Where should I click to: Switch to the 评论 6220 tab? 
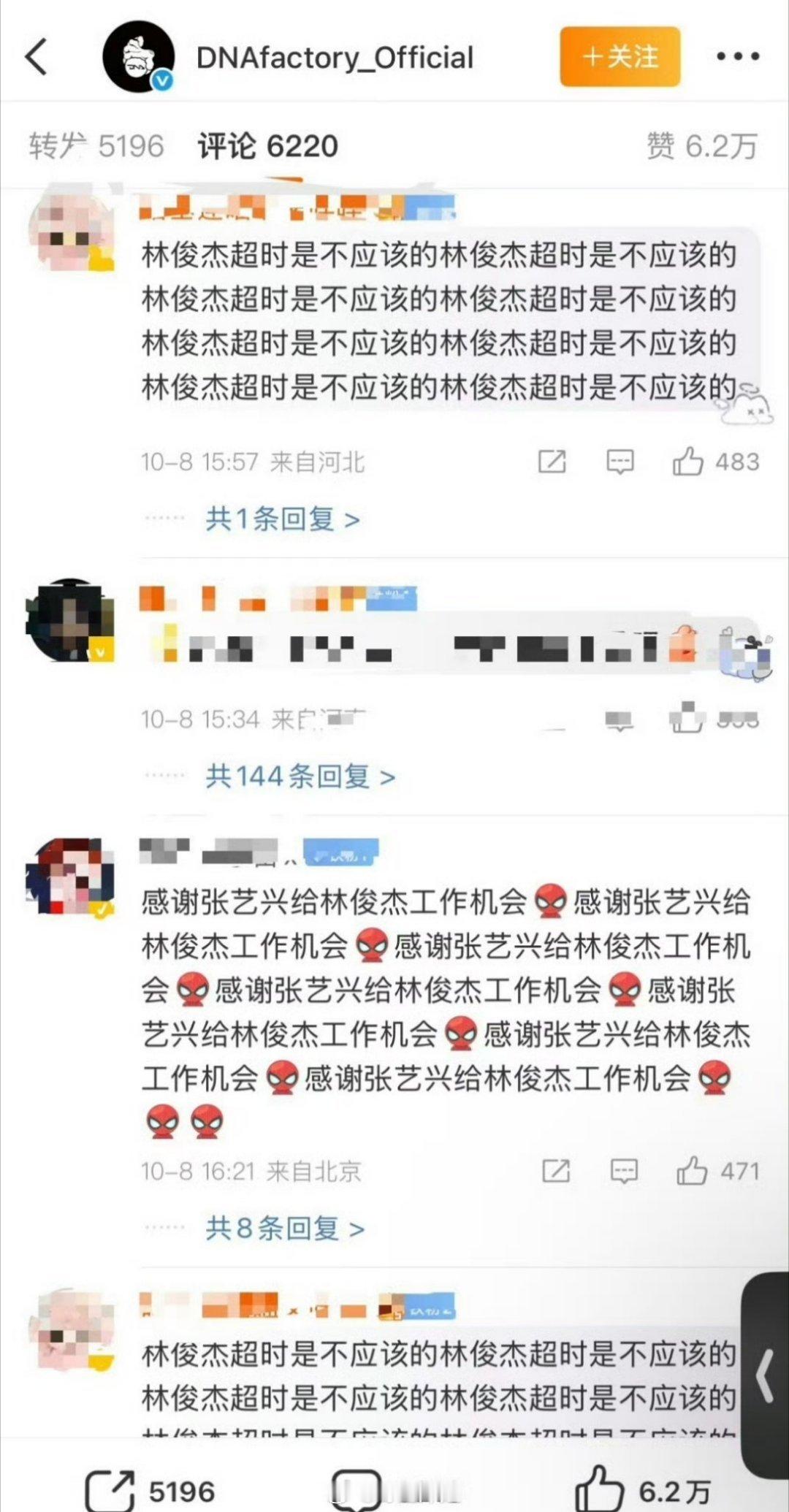coord(268,146)
